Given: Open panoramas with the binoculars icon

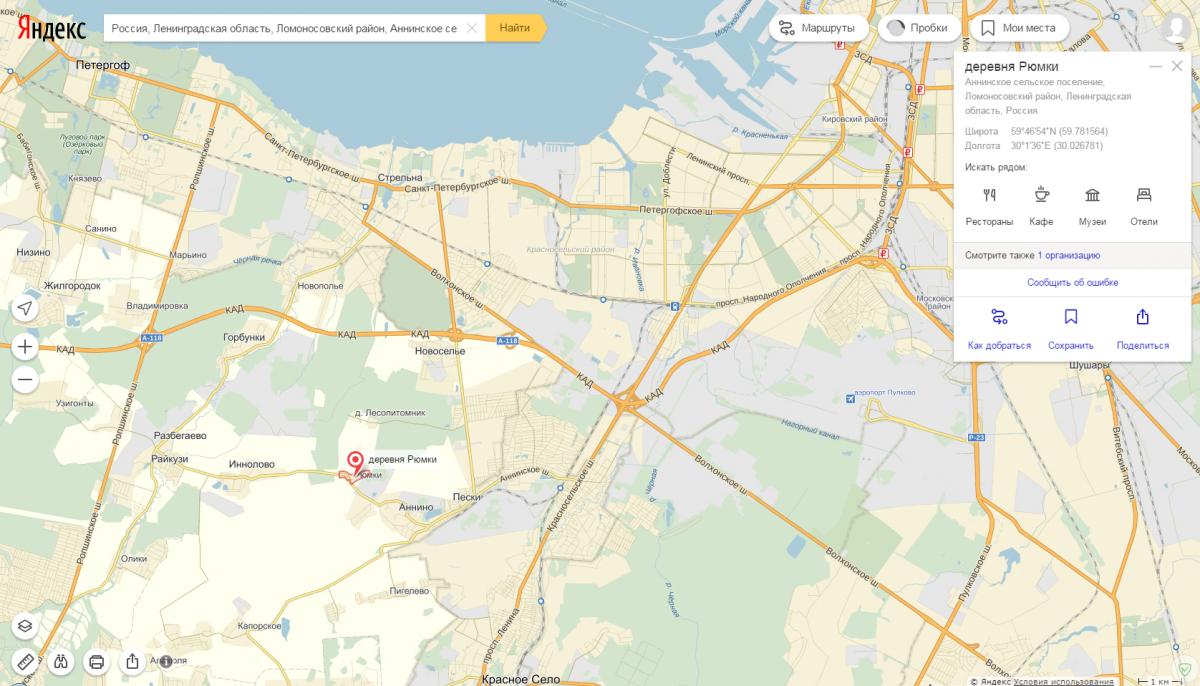Looking at the screenshot, I should (x=61, y=661).
